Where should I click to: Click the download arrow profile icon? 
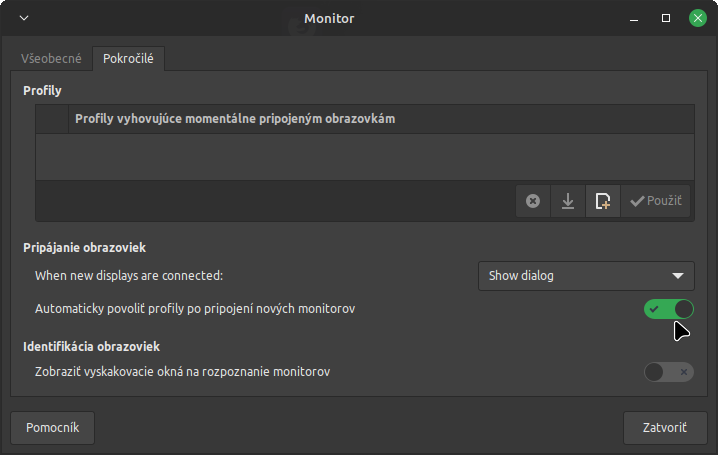(568, 201)
